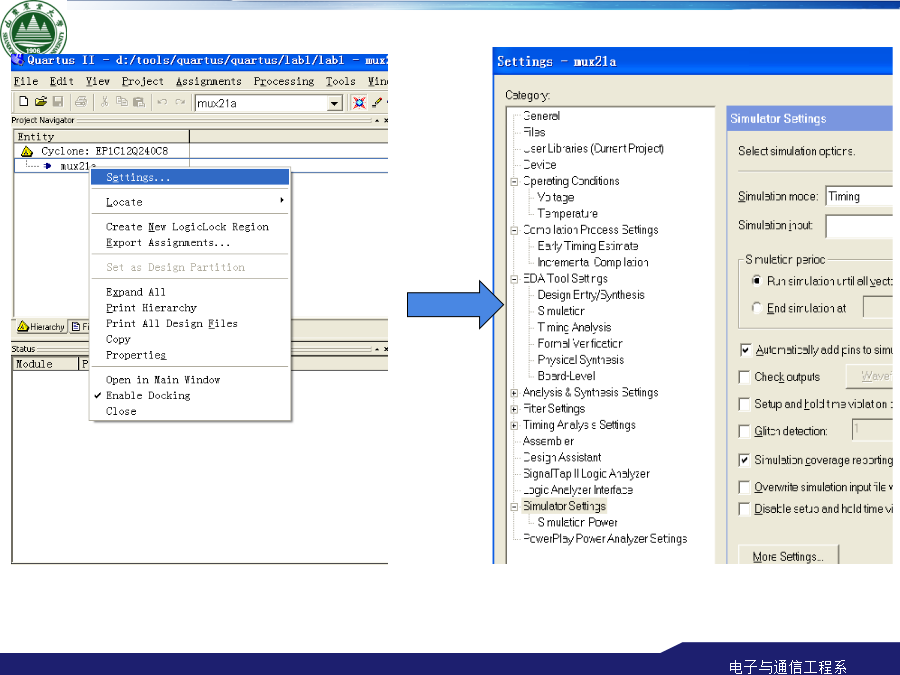Click the Open folder toolbar icon
This screenshot has height=675, width=900.
(40, 102)
